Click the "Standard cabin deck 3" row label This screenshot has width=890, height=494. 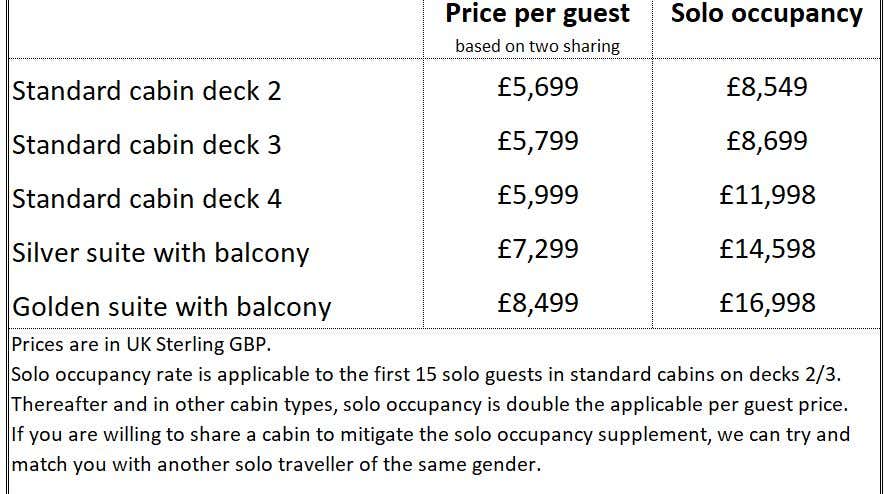coord(147,145)
